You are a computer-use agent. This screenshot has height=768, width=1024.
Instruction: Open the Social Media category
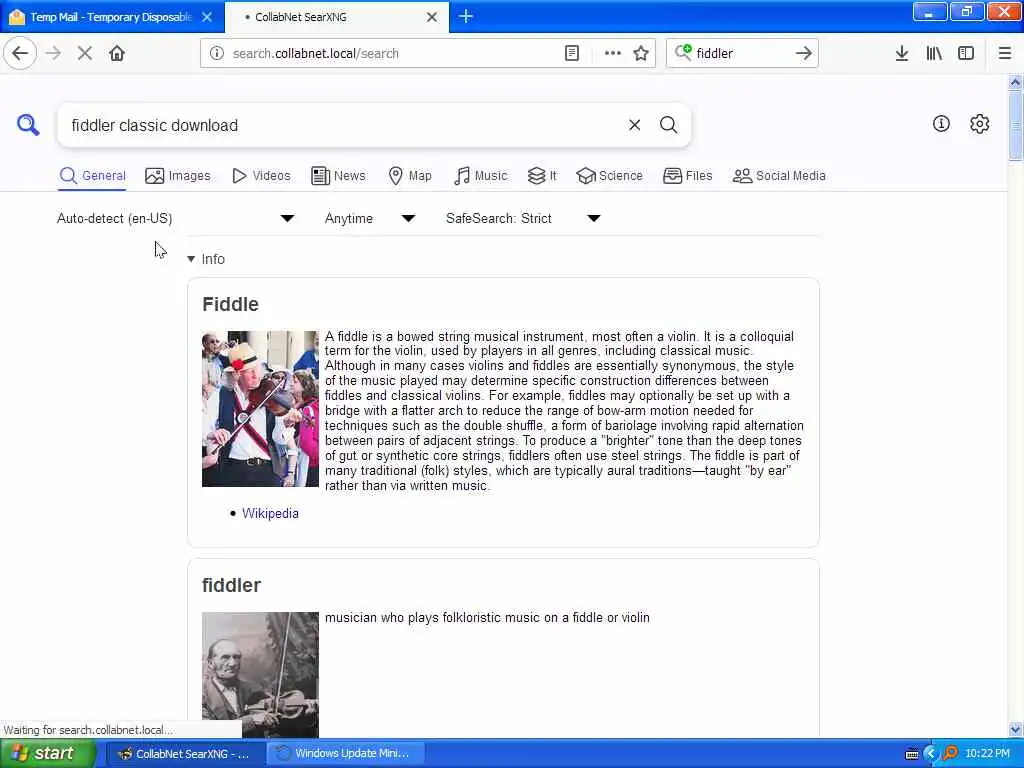coord(779,176)
